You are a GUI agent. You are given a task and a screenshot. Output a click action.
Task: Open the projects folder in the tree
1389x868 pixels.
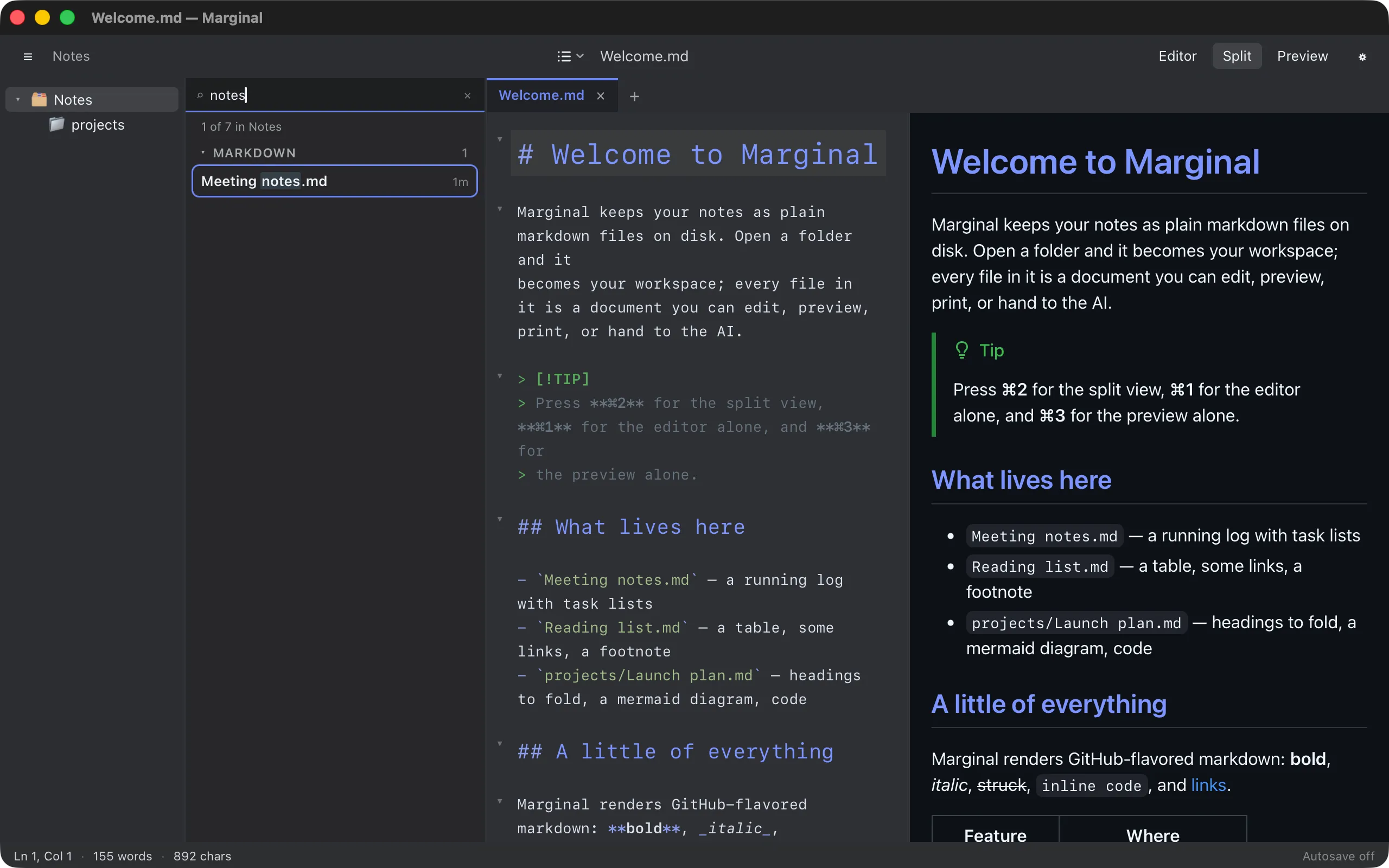click(x=98, y=125)
